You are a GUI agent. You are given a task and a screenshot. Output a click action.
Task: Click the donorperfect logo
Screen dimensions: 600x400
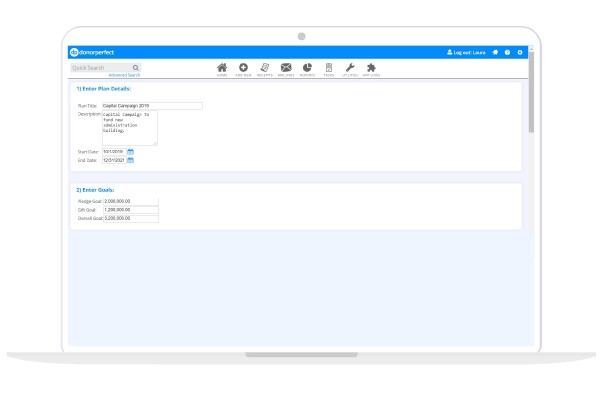click(x=92, y=52)
